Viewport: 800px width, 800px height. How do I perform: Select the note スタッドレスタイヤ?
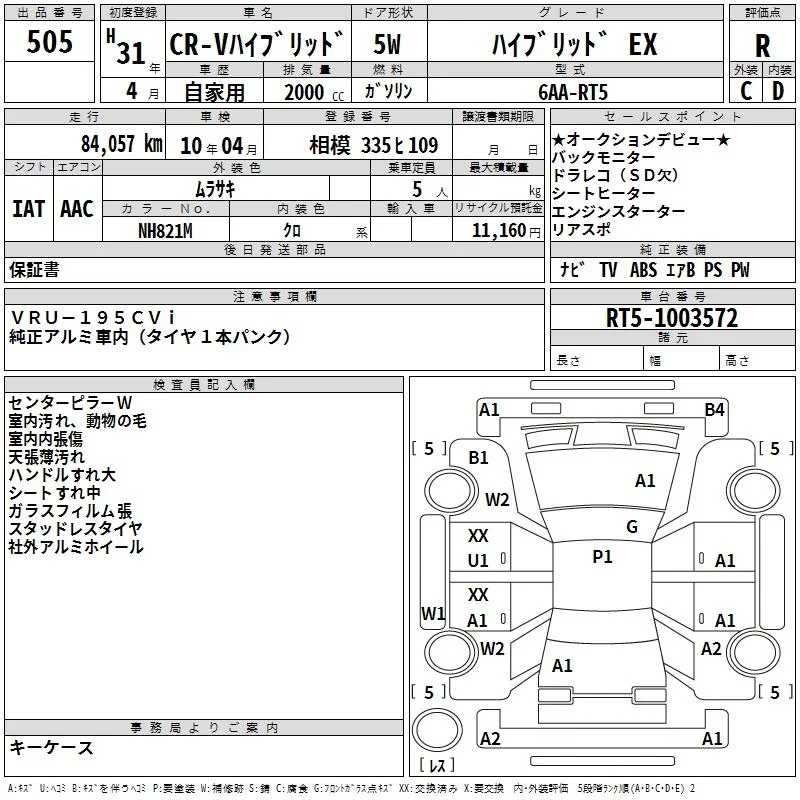pyautogui.click(x=75, y=529)
